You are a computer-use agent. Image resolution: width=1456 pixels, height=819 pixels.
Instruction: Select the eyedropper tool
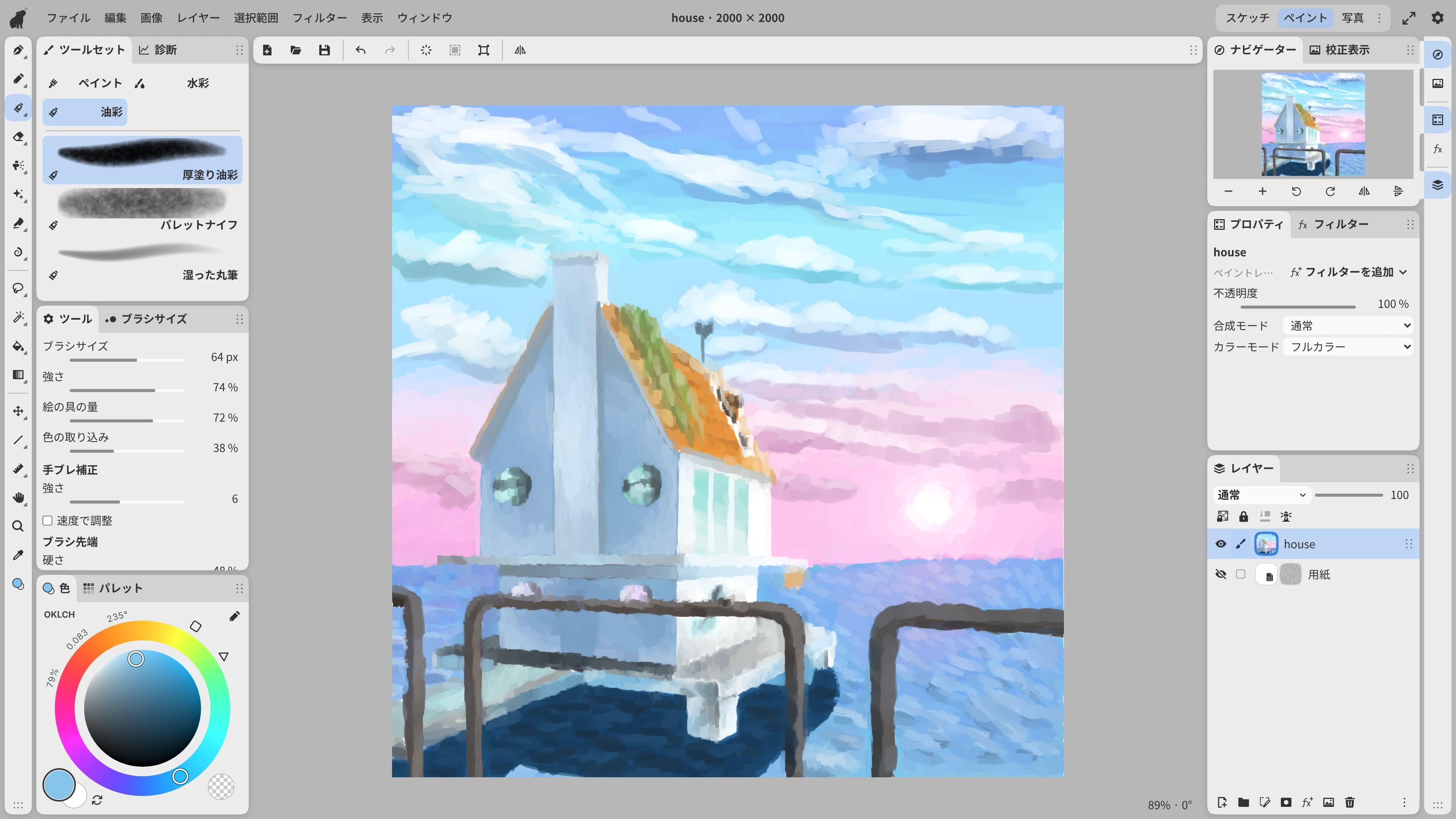(x=18, y=555)
